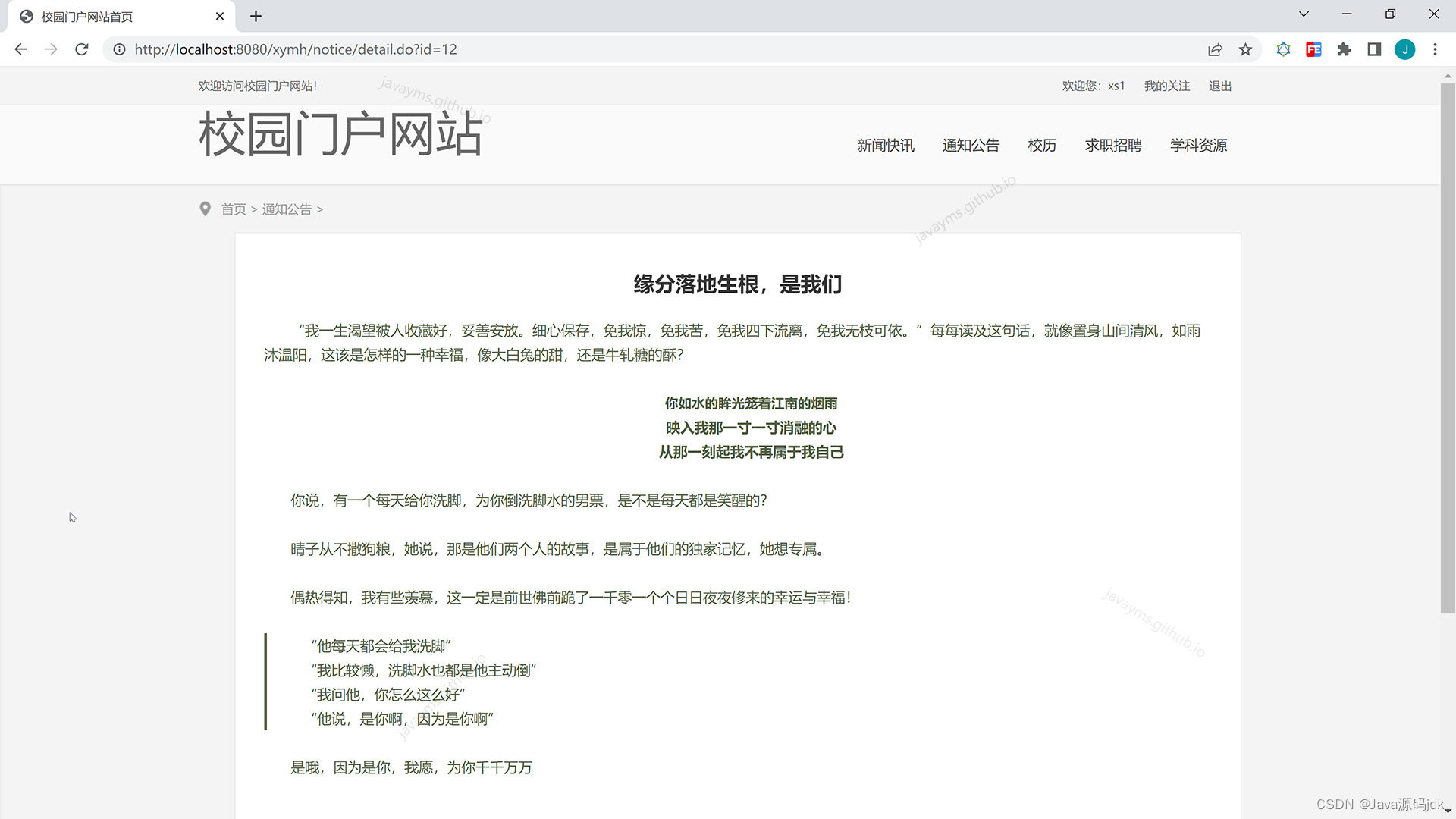Click the red FE extension icon
1456x819 pixels.
pos(1313,49)
